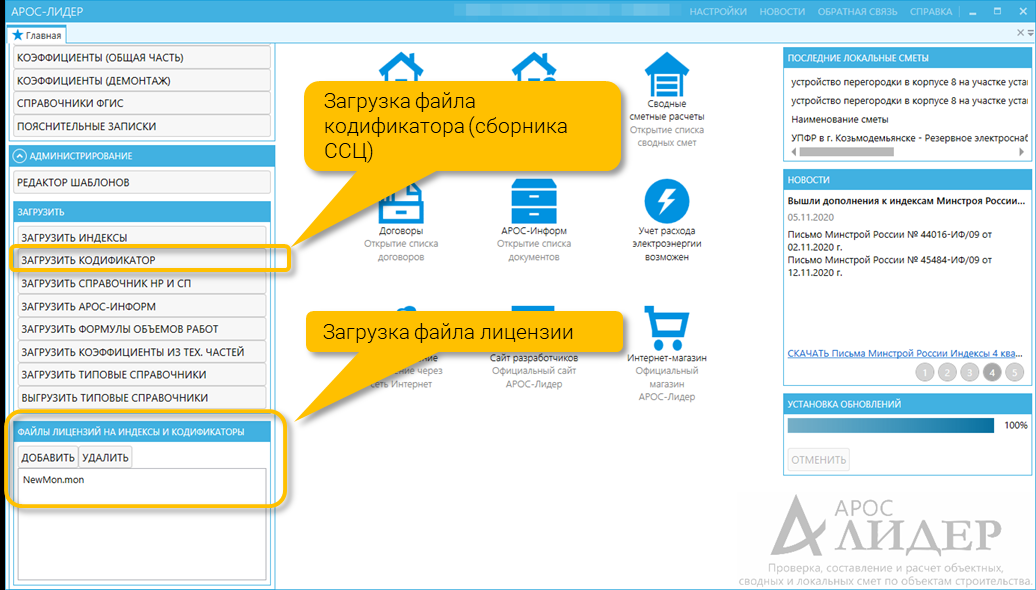The height and width of the screenshot is (590, 1036).
Task: Click Загрузить кодификатор
Action: coord(141,260)
